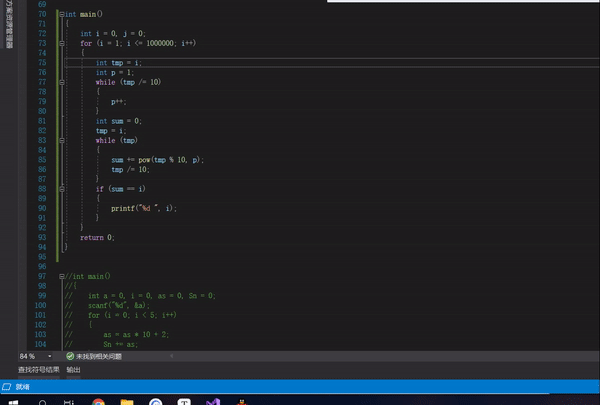Click the 'p++;' statement
Viewport: 600px width, 405px height.
[119, 102]
